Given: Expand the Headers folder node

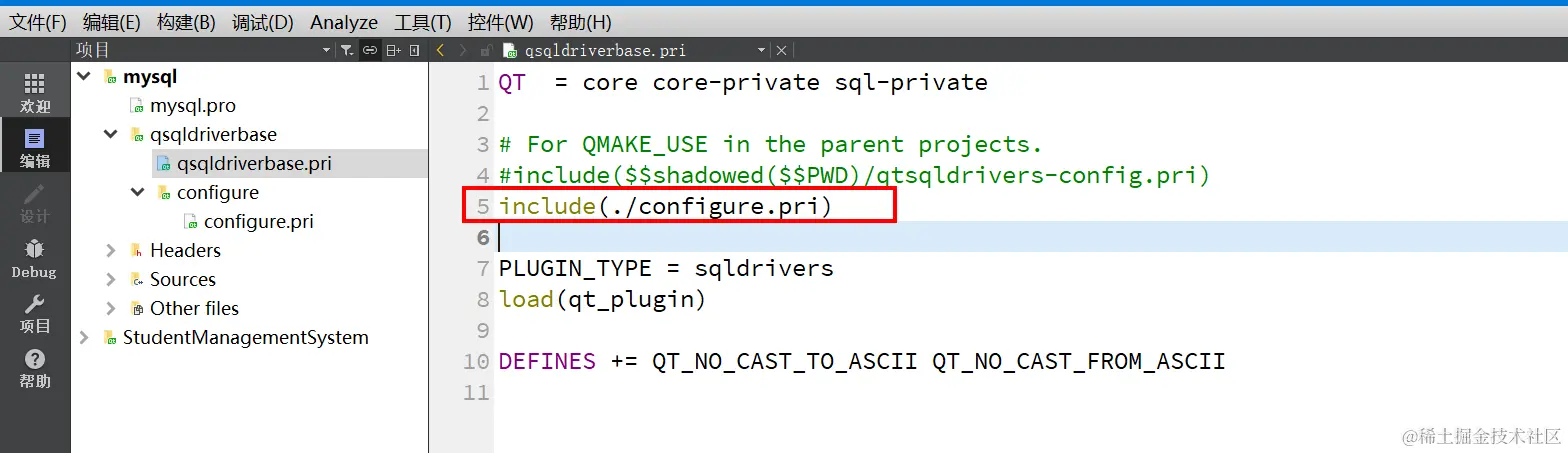Looking at the screenshot, I should (110, 250).
